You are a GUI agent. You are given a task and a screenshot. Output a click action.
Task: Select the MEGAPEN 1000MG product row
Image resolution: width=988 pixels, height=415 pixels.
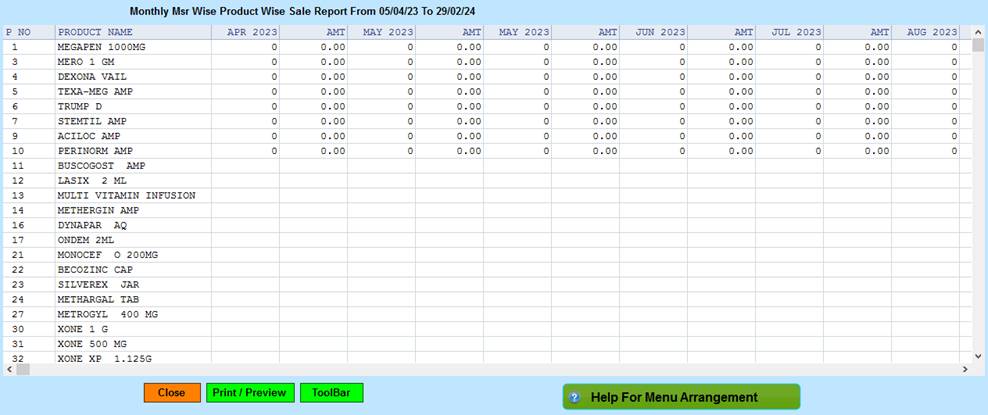point(103,47)
